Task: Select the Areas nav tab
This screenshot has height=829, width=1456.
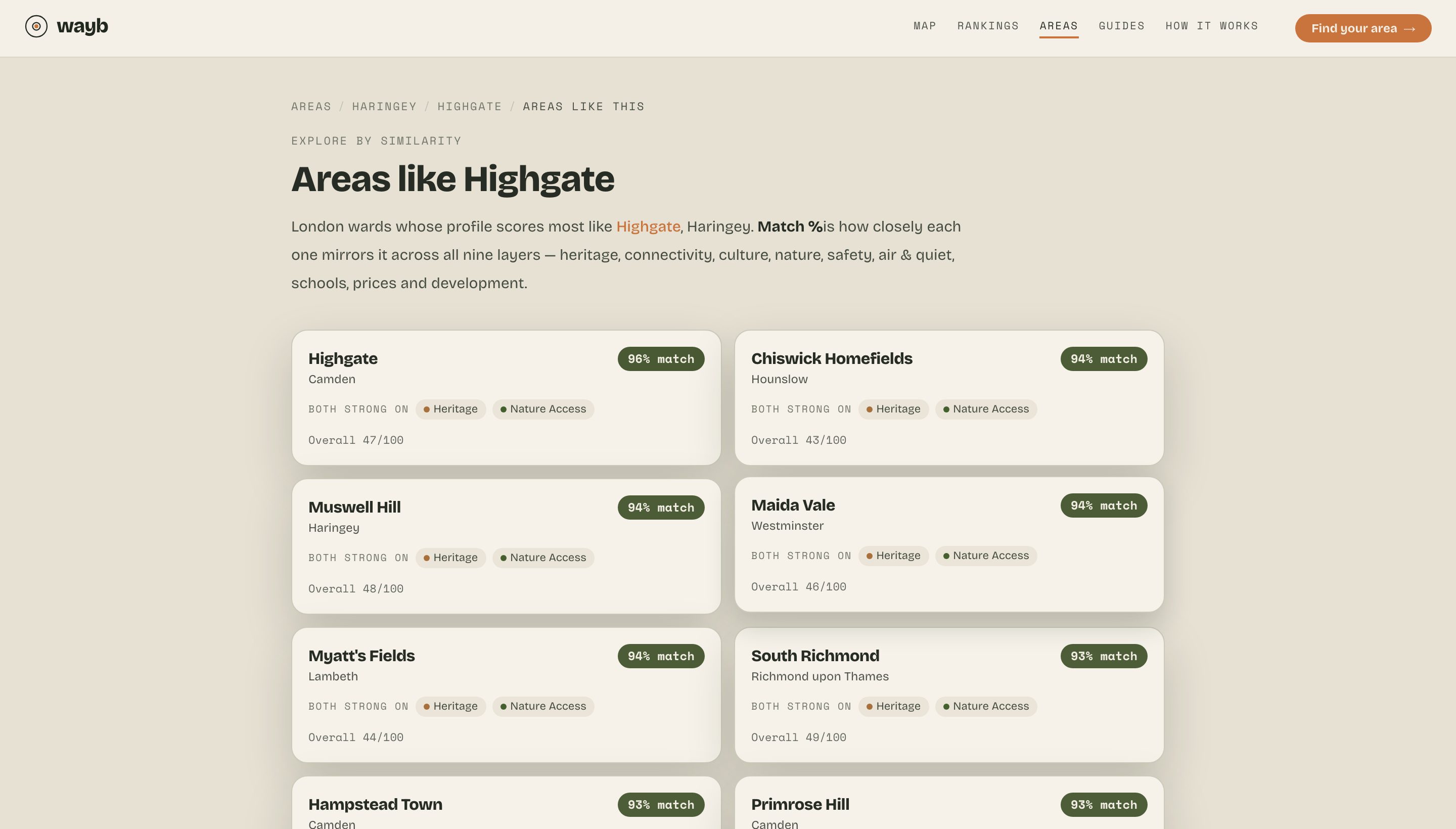Action: (1059, 26)
